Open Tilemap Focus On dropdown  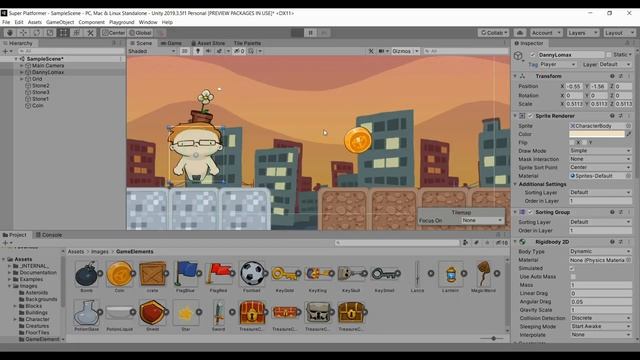[x=482, y=220]
